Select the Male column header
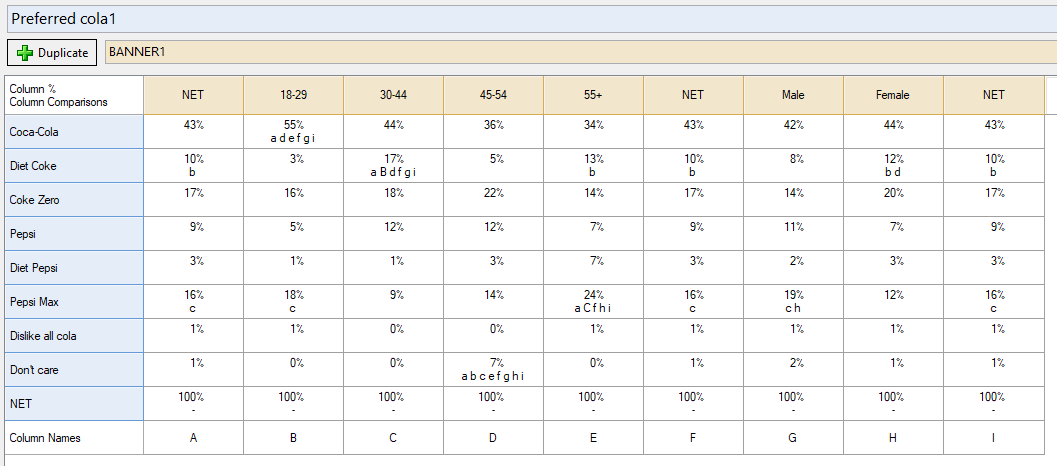The image size is (1057, 466). [793, 95]
